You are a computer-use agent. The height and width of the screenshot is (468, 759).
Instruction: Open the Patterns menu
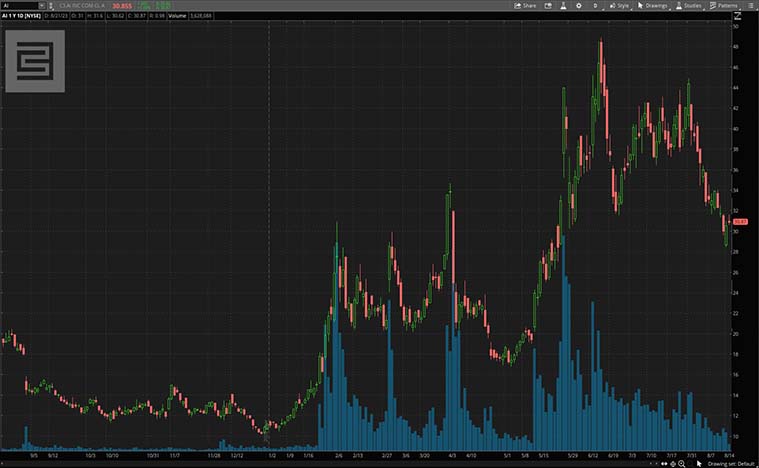click(723, 5)
